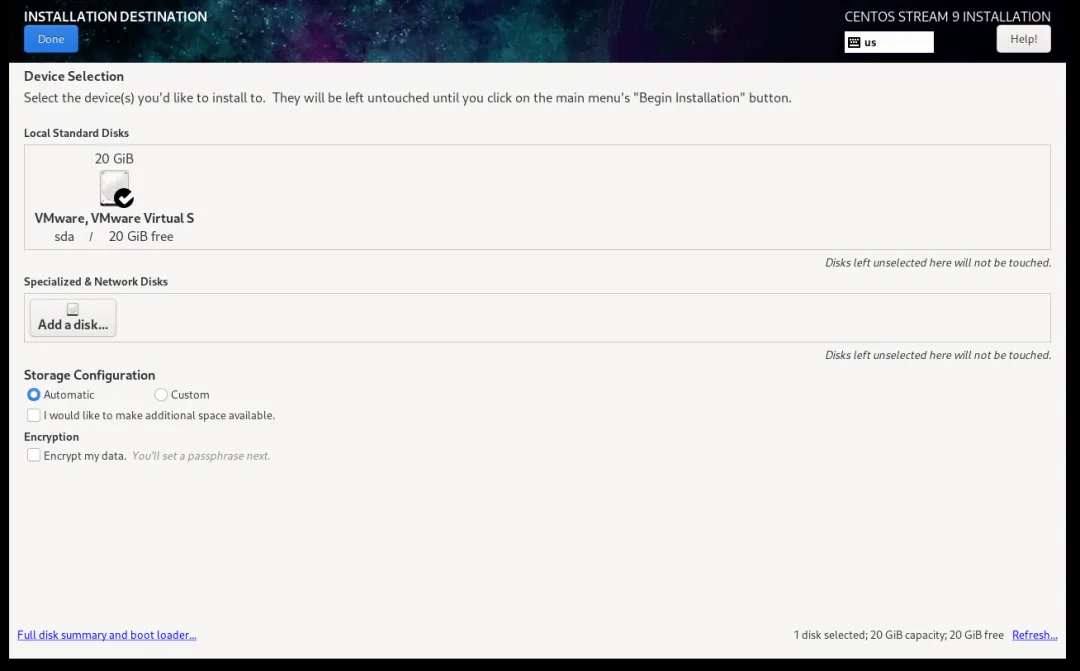Choose the Custom storage configuration radio
The image size is (1080, 671).
[x=160, y=395]
